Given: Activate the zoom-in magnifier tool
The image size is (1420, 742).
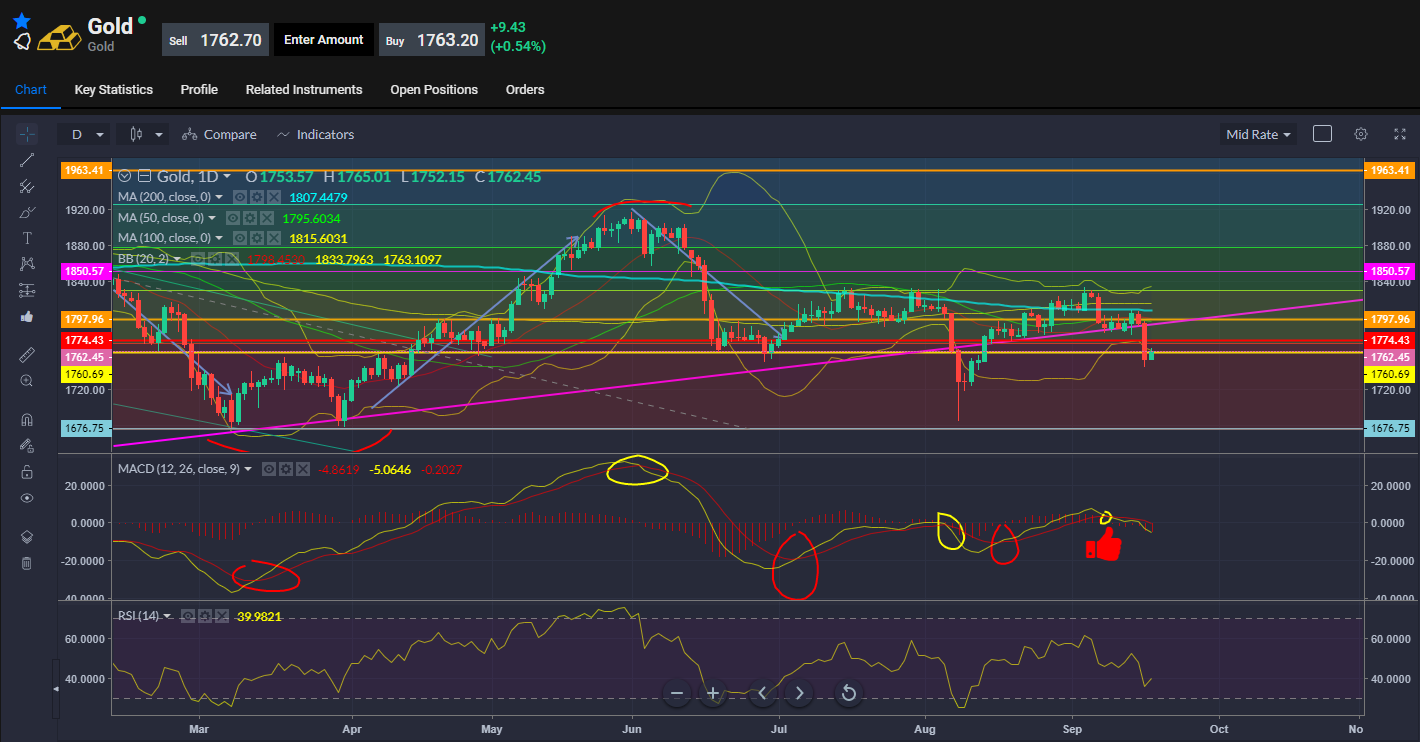Looking at the screenshot, I should (27, 381).
